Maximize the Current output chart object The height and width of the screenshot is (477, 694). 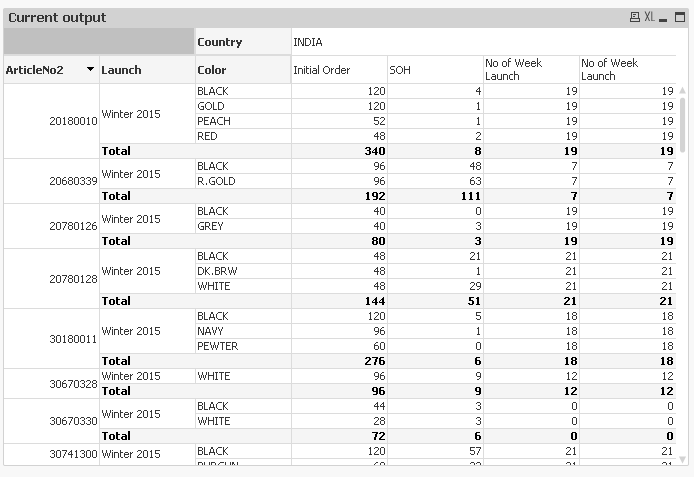click(677, 17)
